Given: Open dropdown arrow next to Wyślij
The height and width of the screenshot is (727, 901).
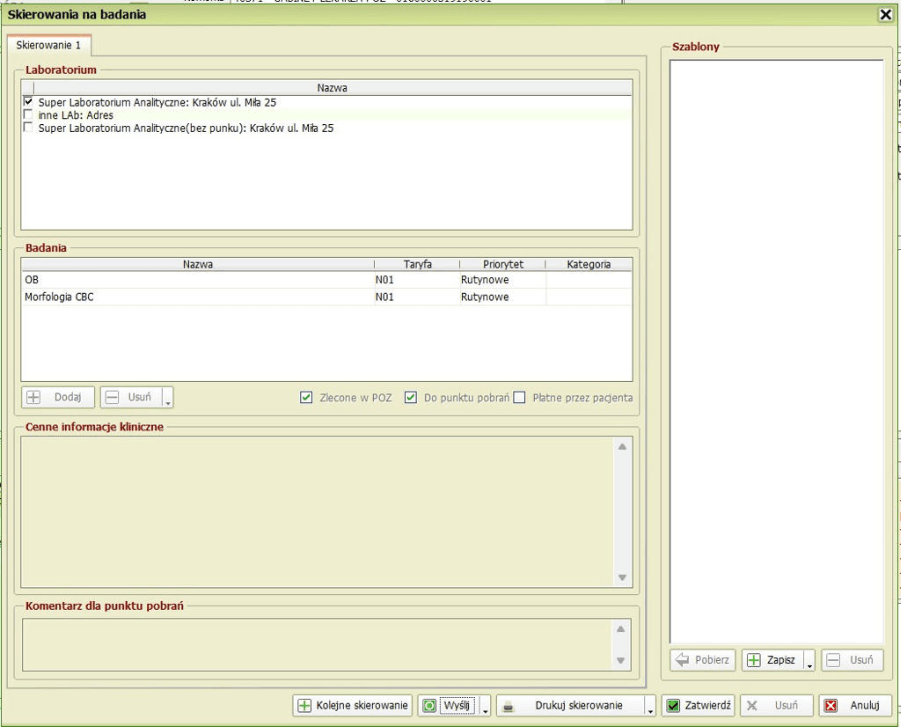Looking at the screenshot, I should click(x=486, y=706).
